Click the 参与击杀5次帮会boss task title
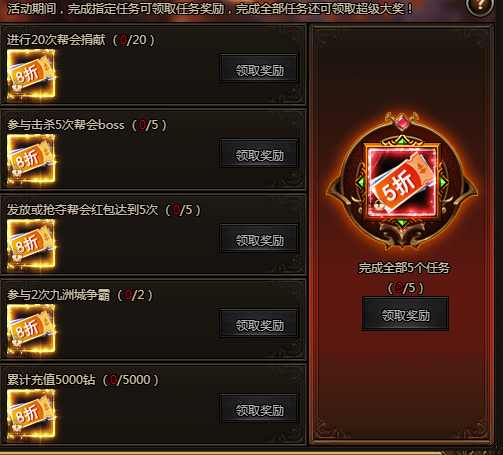This screenshot has width=503, height=455. (x=66, y=125)
